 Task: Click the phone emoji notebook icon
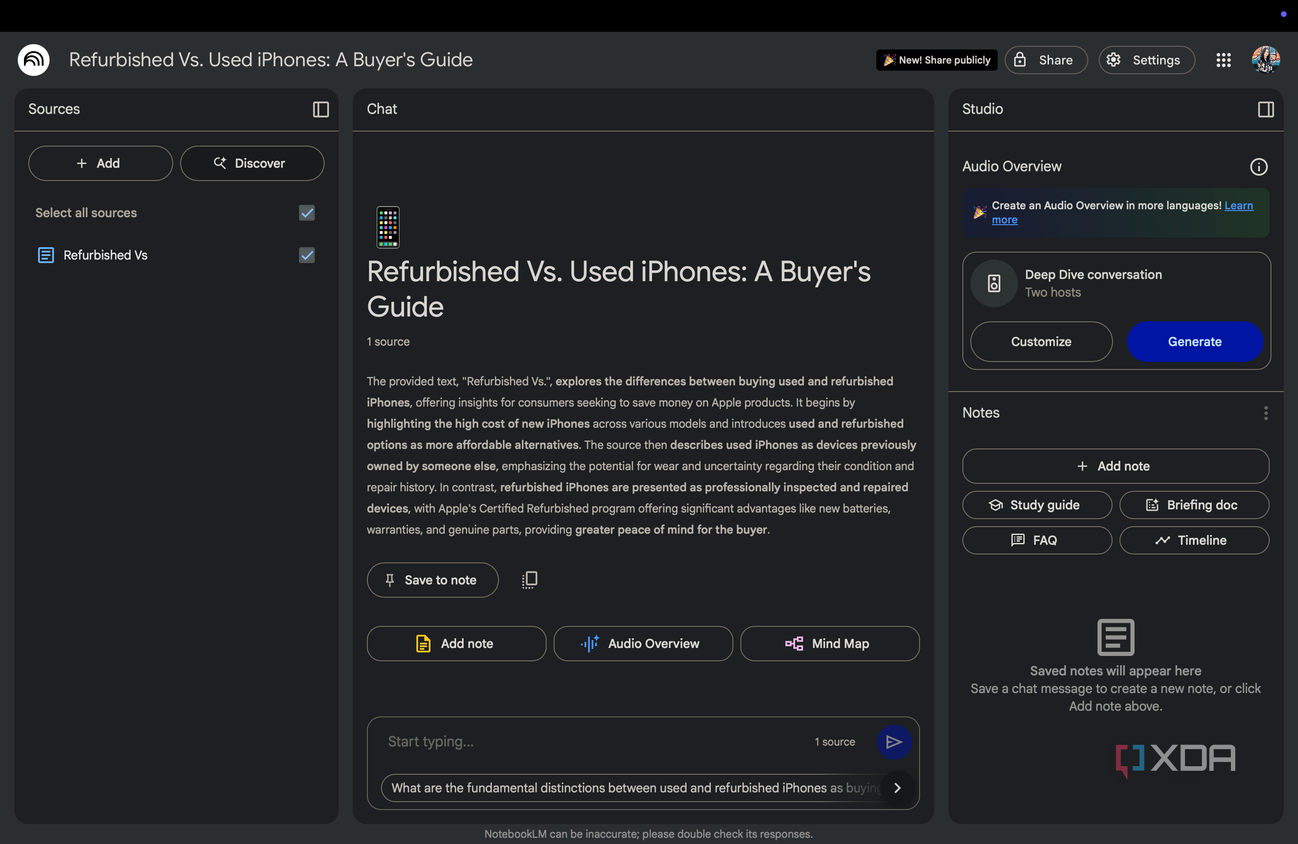click(x=388, y=227)
